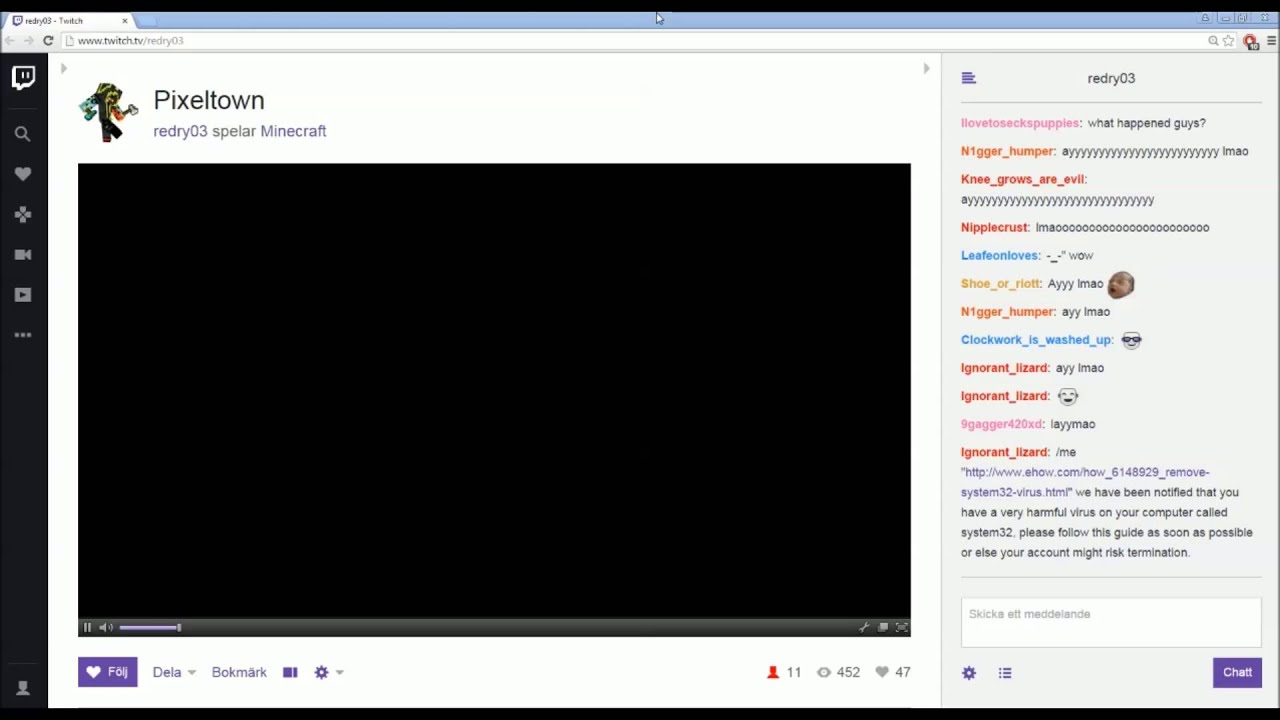Go forward in the browser

tap(28, 41)
